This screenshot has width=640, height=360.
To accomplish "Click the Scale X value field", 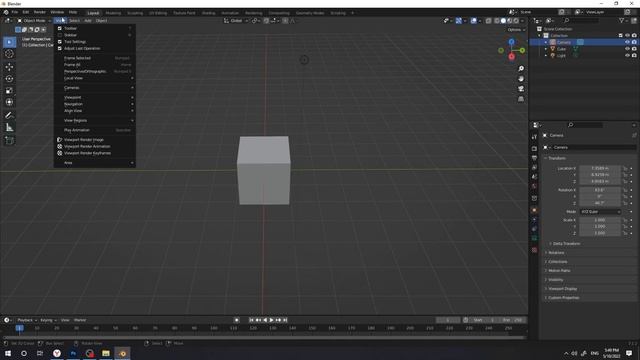I will coord(600,220).
